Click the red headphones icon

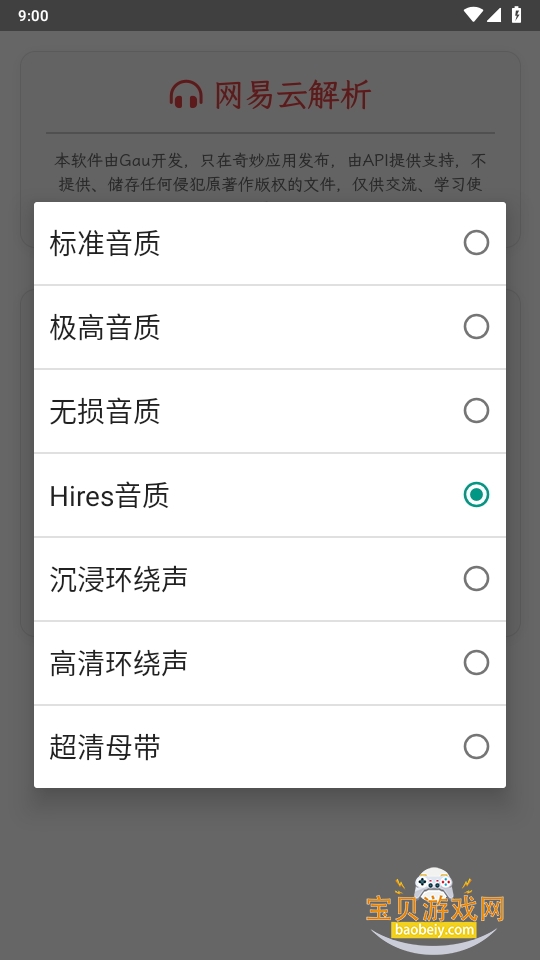[x=186, y=95]
